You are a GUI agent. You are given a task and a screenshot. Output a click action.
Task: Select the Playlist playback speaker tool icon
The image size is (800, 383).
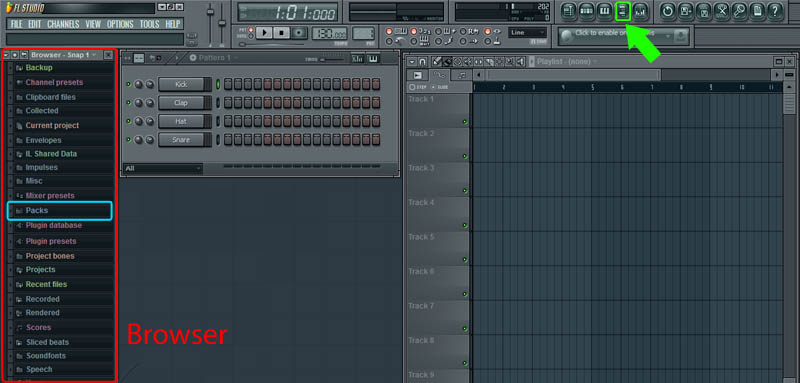pyautogui.click(x=520, y=62)
